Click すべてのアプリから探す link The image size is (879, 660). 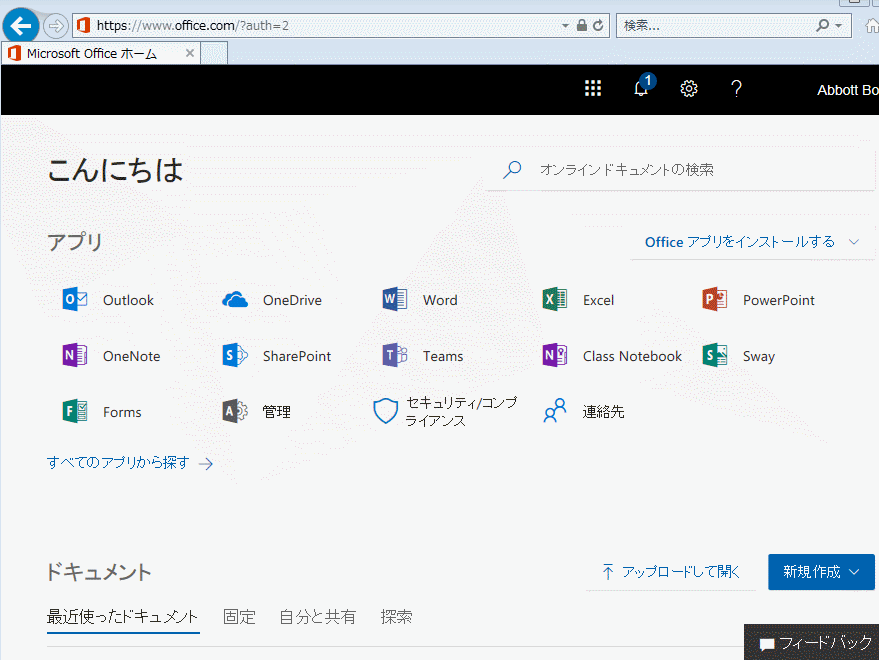[130, 463]
